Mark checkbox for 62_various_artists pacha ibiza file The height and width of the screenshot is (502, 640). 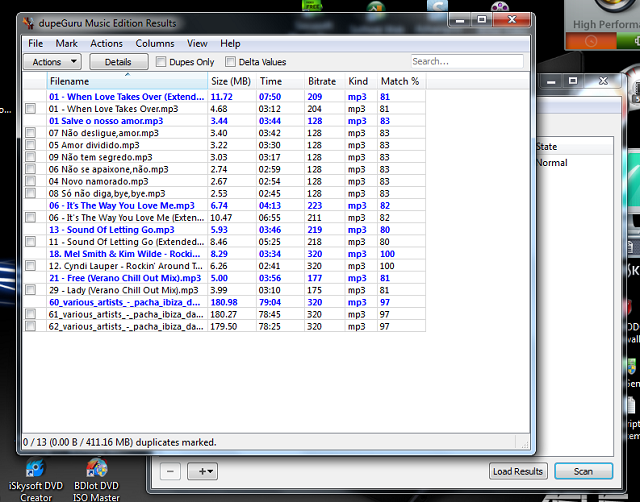coord(31,326)
